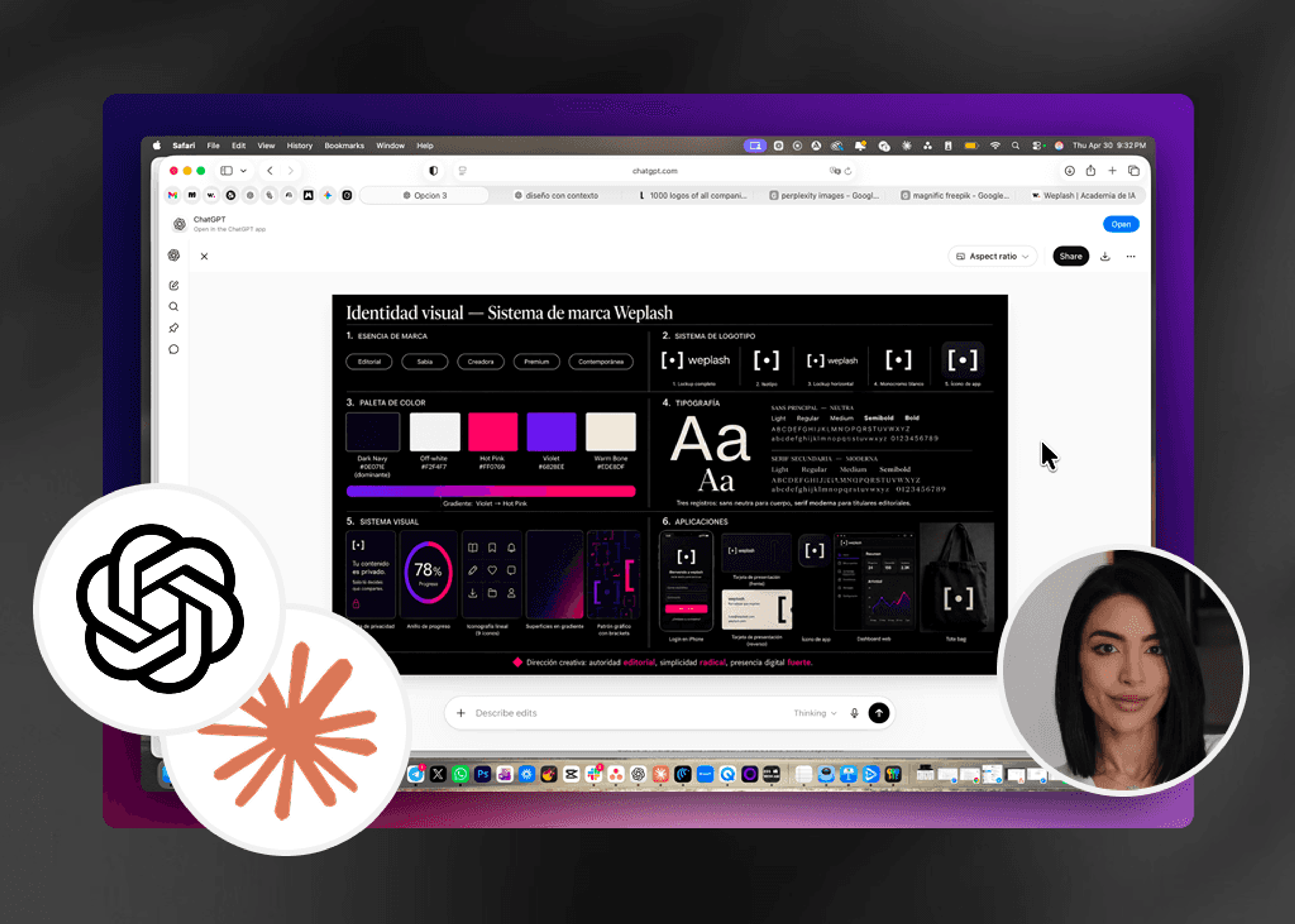1295x924 pixels.
Task: Open Safari downloads icon
Action: click(x=1070, y=171)
